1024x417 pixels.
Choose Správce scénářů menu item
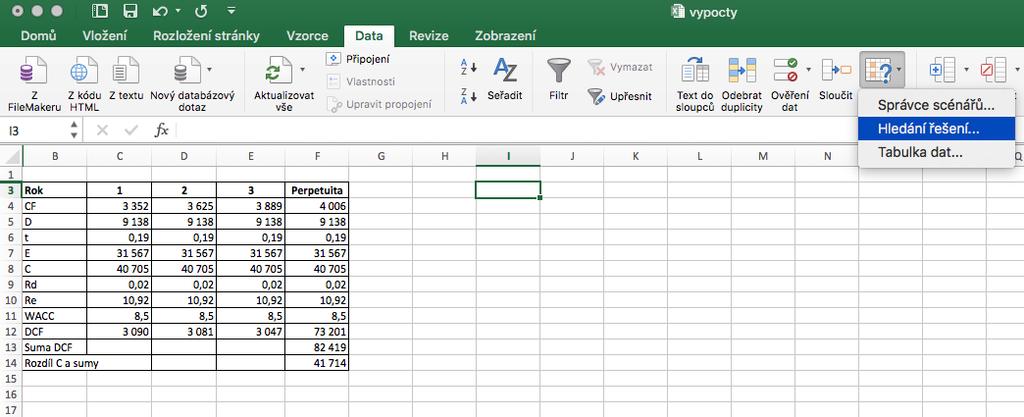(936, 104)
